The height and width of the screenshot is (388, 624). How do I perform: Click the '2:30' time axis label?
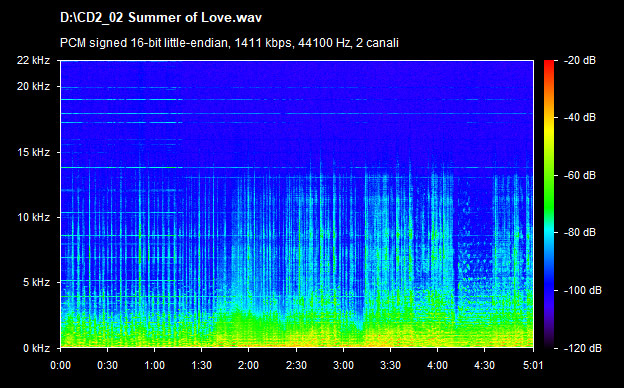click(x=296, y=365)
